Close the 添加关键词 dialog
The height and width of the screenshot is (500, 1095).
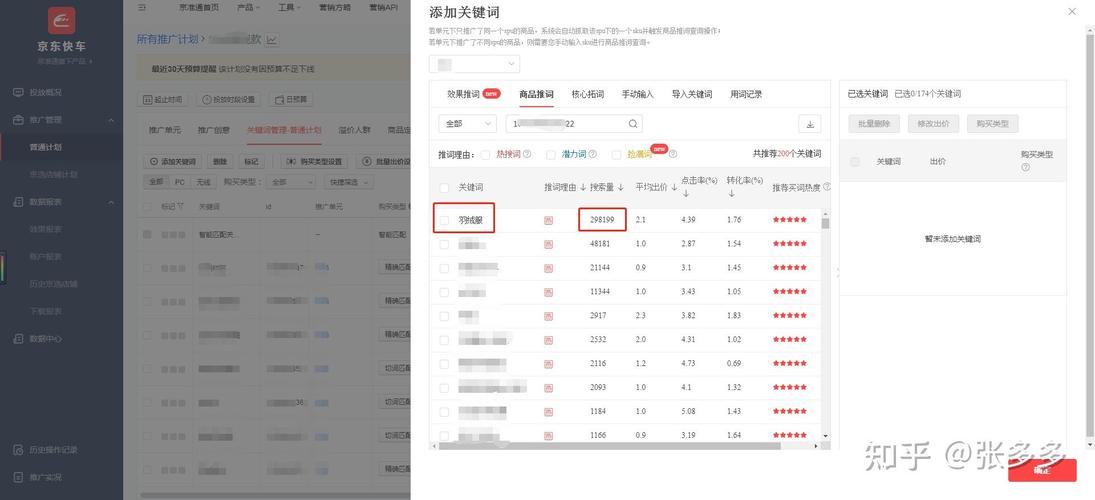coord(1073,11)
